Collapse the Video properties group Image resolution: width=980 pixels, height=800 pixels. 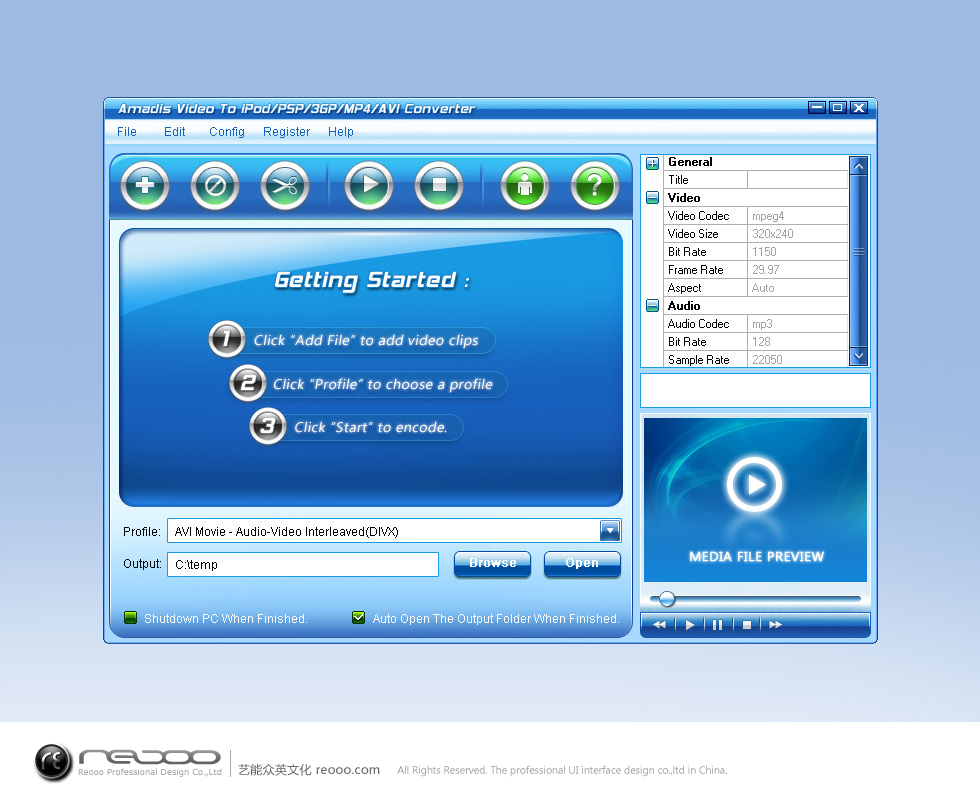click(x=652, y=198)
